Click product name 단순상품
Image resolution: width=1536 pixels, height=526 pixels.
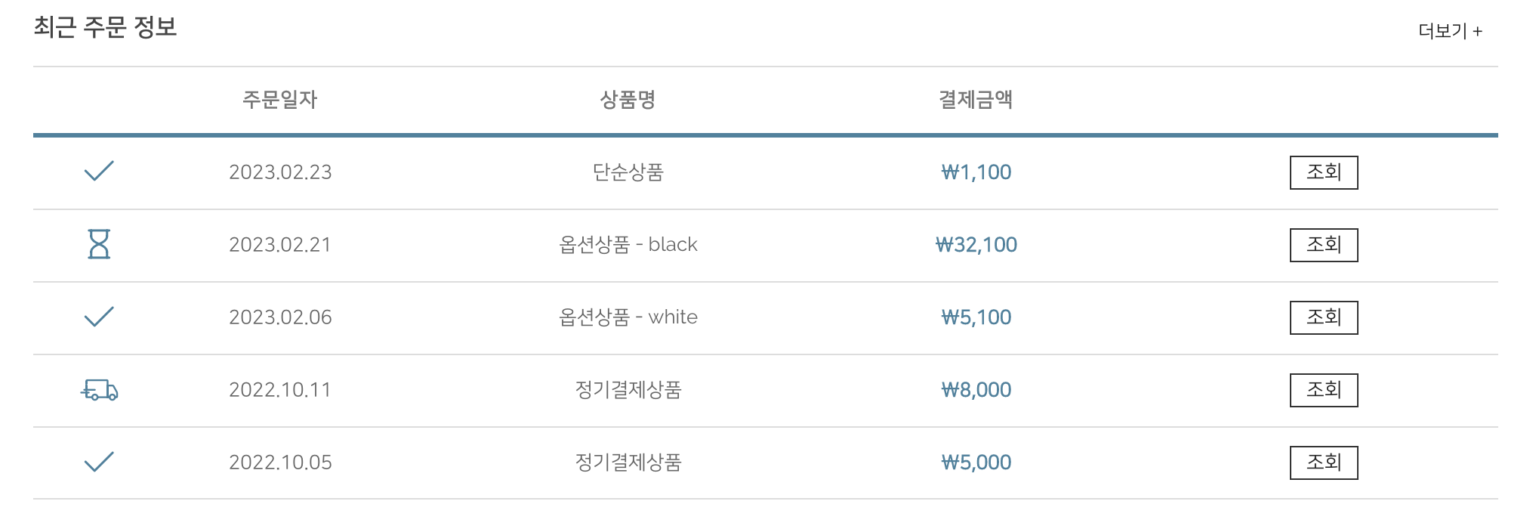coord(628,172)
